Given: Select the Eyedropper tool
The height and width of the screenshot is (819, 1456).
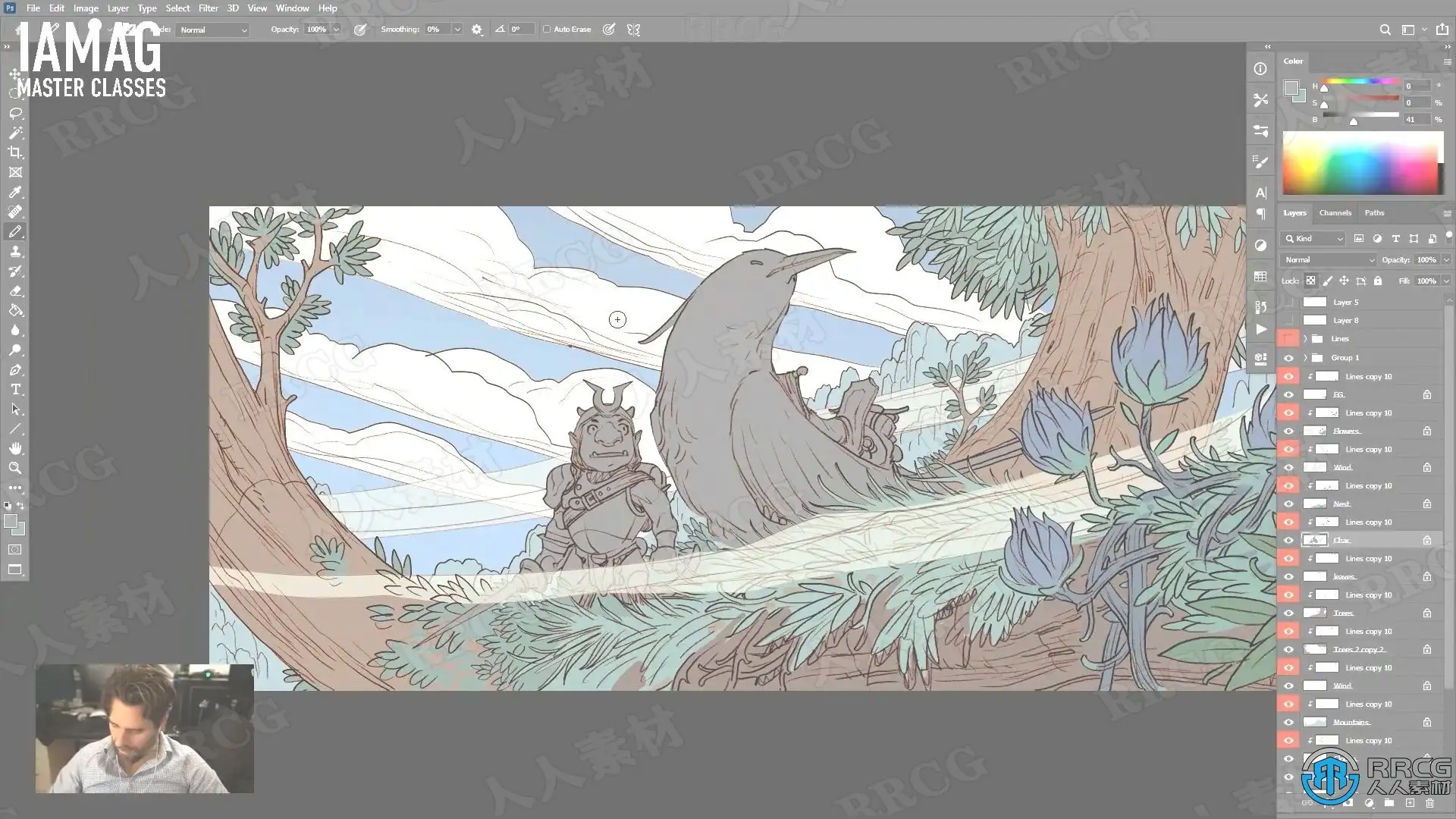Looking at the screenshot, I should [15, 192].
